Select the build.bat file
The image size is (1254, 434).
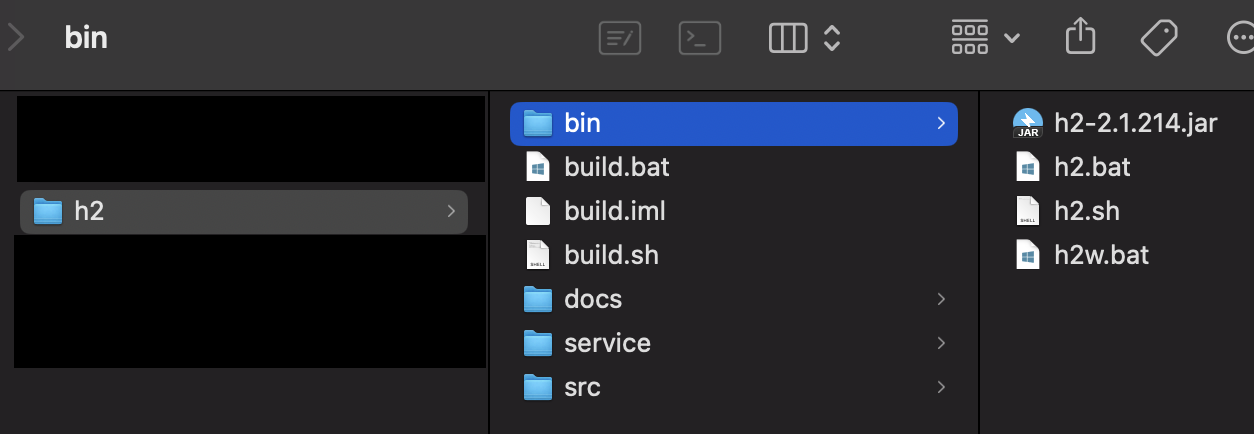click(616, 167)
